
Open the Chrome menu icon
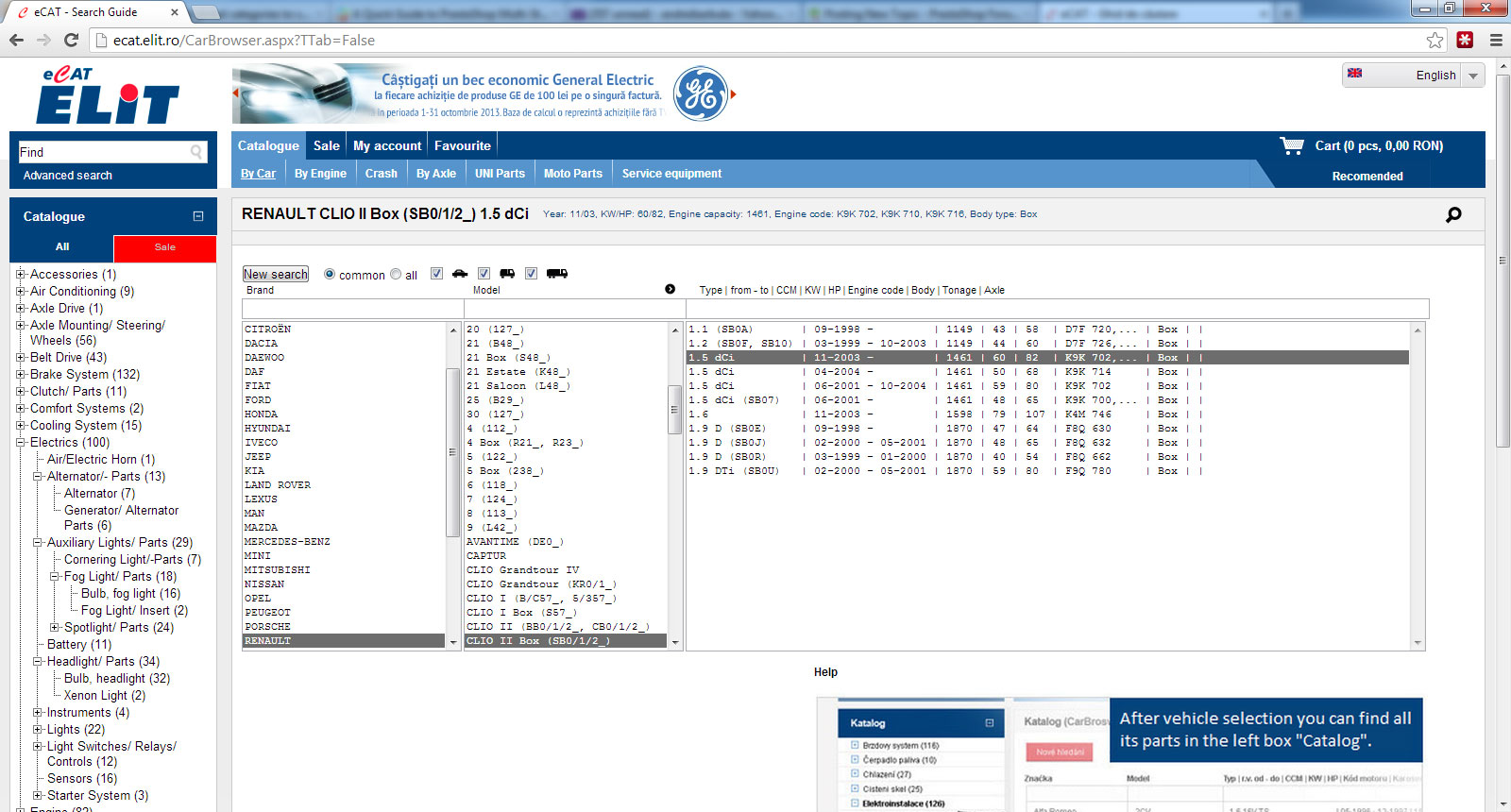point(1496,40)
